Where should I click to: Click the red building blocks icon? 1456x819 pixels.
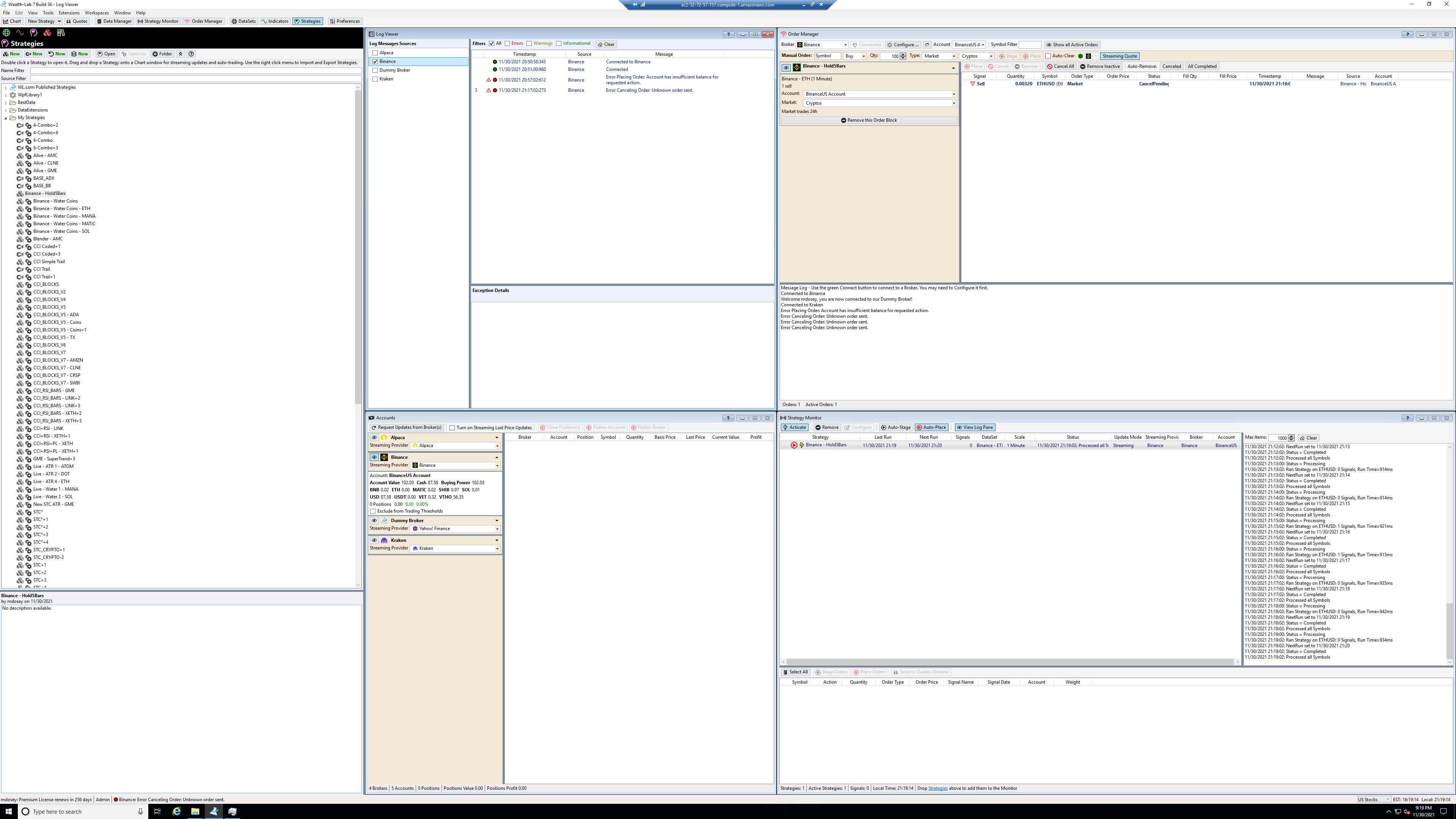coord(47,32)
